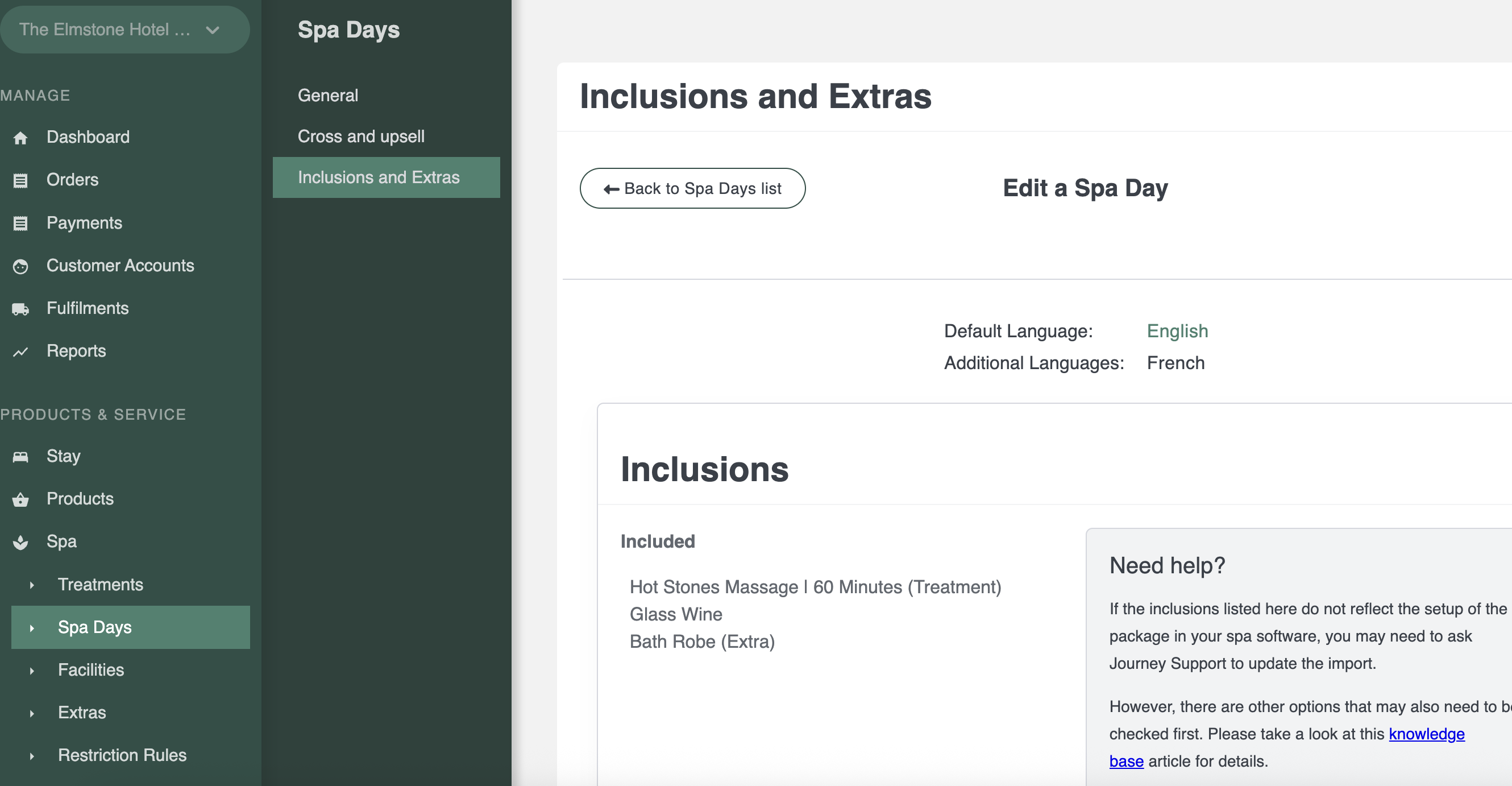Expand the Restriction Rules arrow

[32, 756]
